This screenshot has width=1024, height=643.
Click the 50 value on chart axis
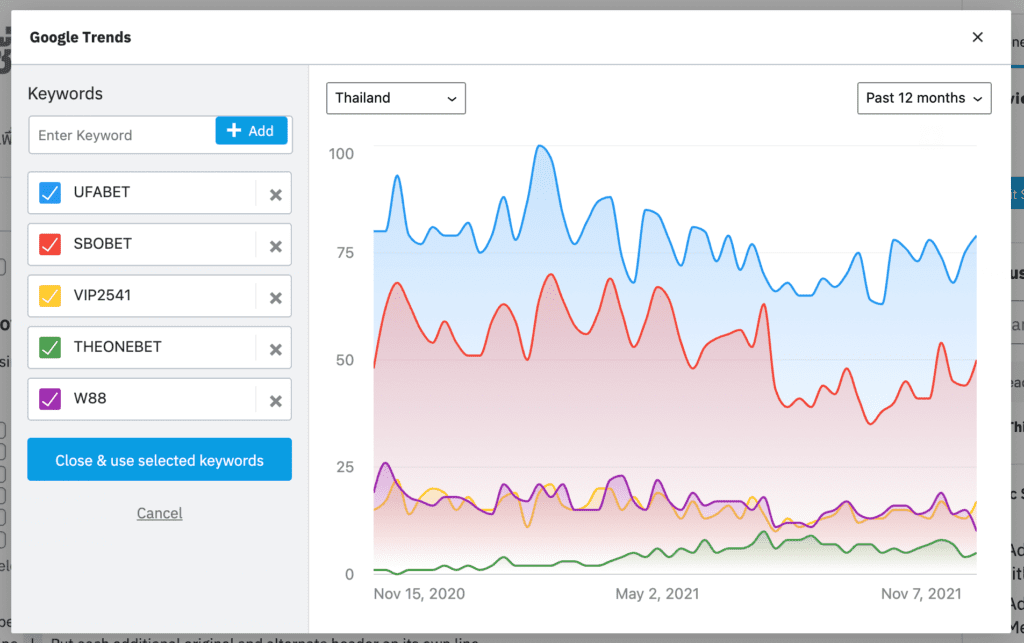tap(345, 360)
